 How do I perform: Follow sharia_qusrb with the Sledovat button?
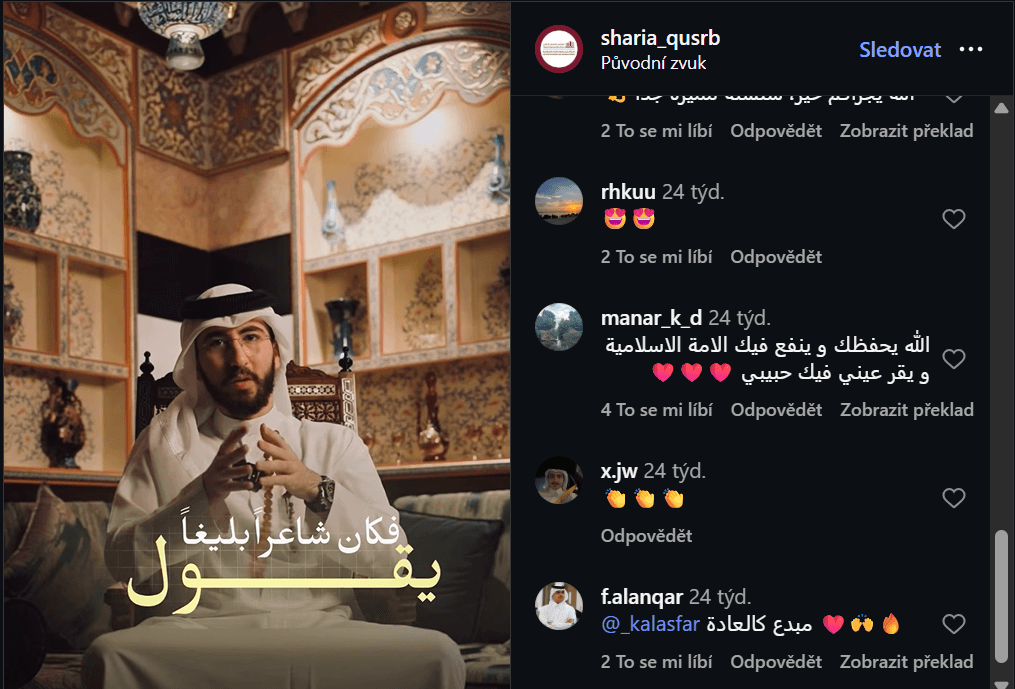[900, 50]
